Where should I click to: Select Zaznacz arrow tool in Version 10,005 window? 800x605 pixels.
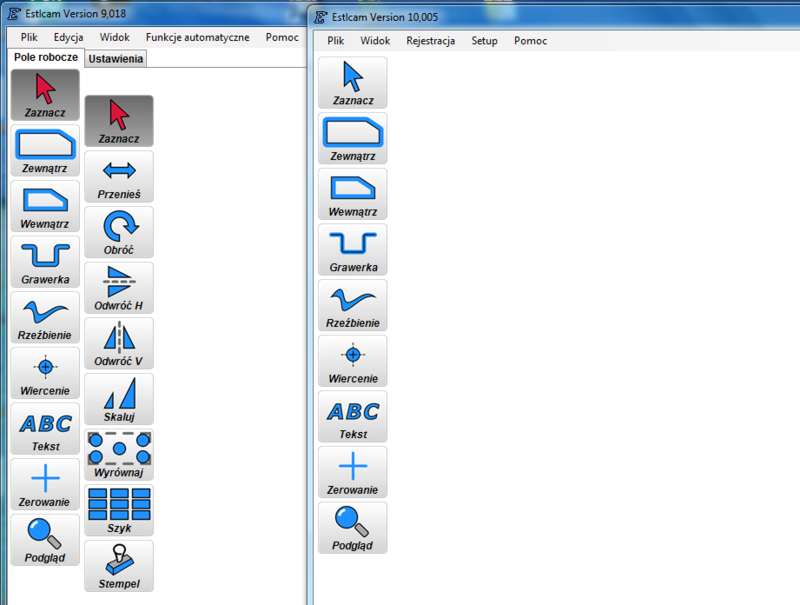pyautogui.click(x=353, y=83)
